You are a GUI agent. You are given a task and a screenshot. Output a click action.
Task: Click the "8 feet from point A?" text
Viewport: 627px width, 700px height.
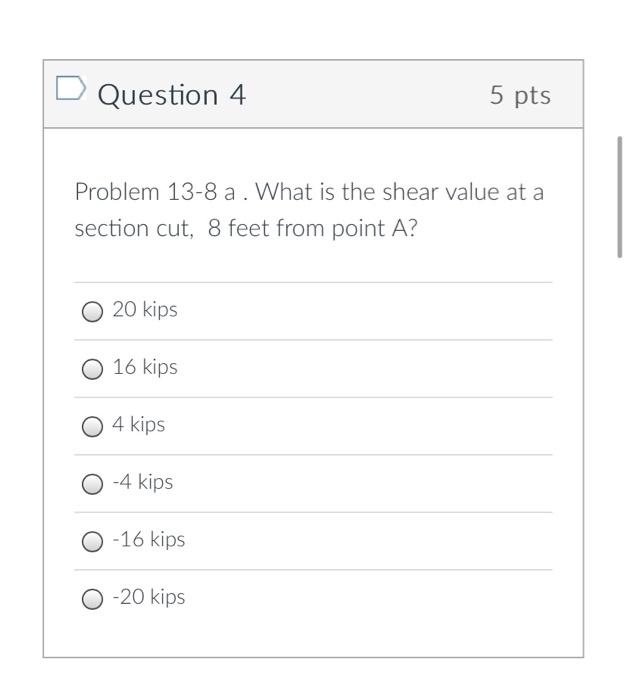point(313,229)
